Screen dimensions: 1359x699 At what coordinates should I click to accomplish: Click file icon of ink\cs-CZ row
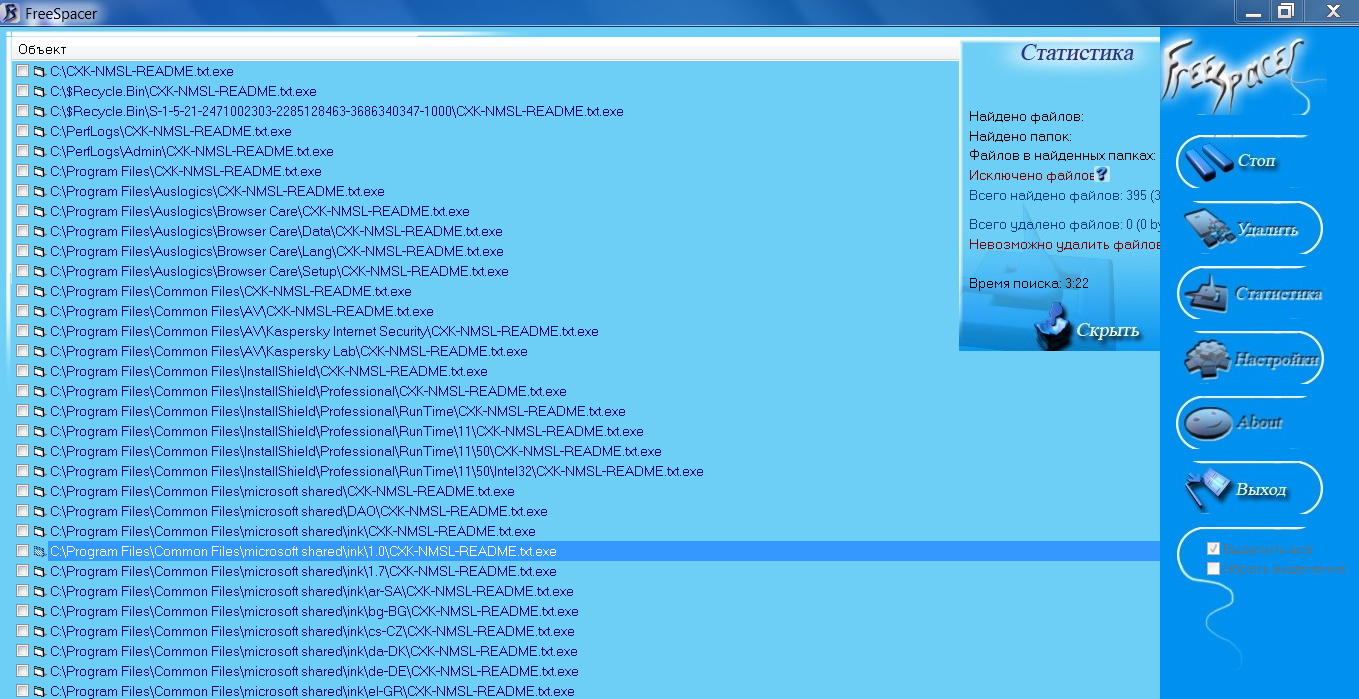pyautogui.click(x=39, y=631)
